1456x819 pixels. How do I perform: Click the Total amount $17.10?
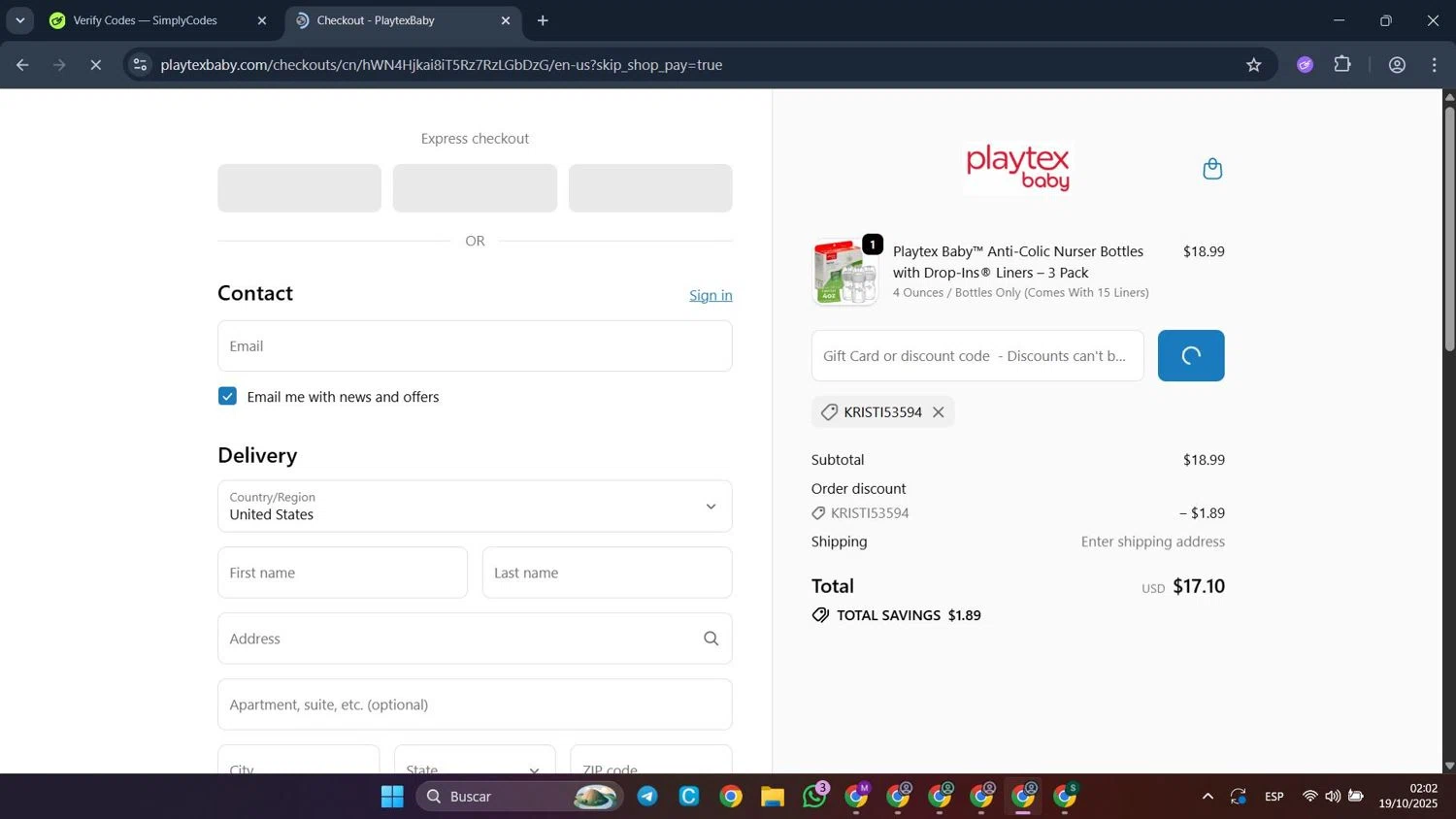(x=1199, y=586)
